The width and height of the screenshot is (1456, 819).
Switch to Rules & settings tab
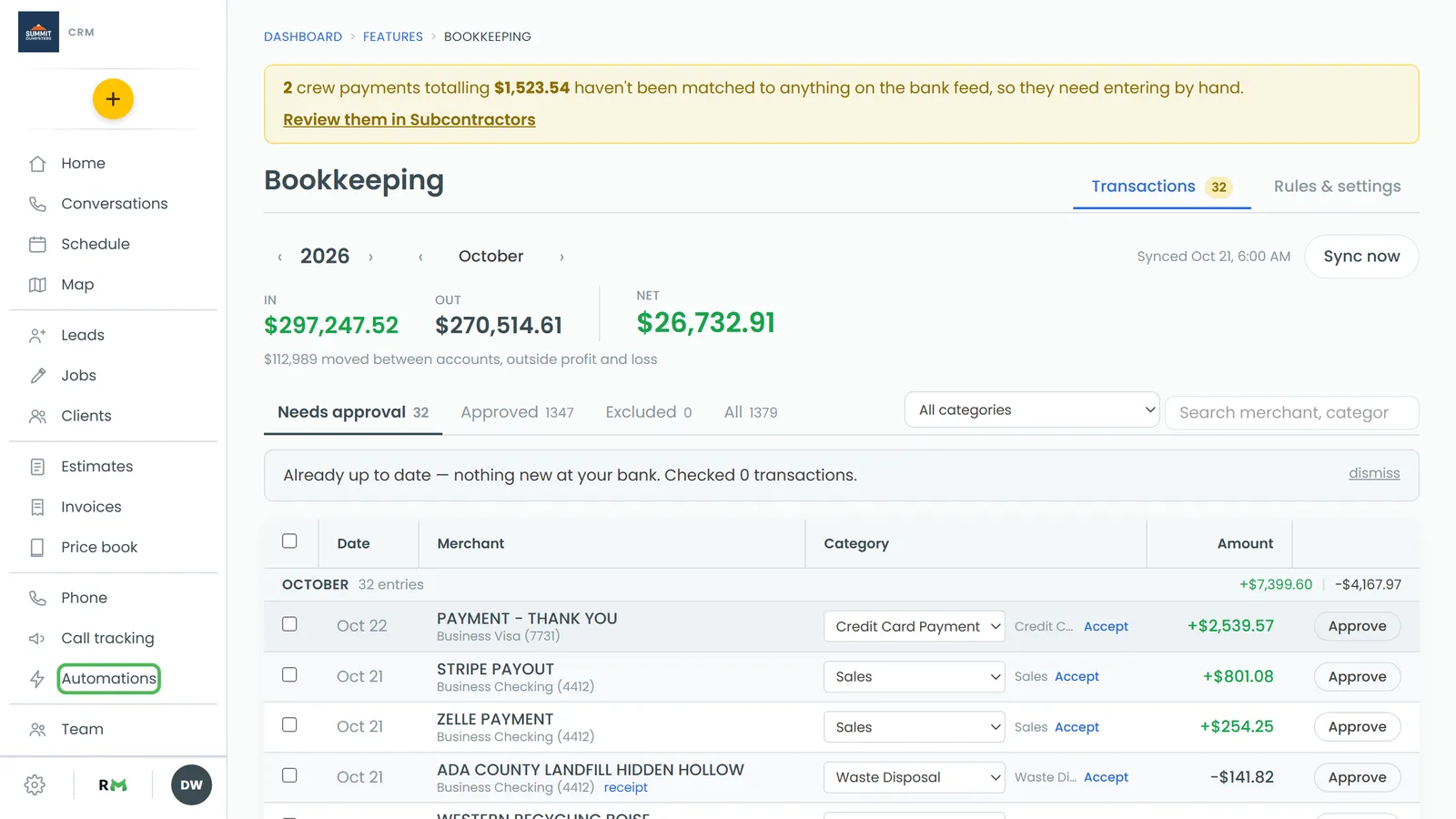click(x=1337, y=187)
